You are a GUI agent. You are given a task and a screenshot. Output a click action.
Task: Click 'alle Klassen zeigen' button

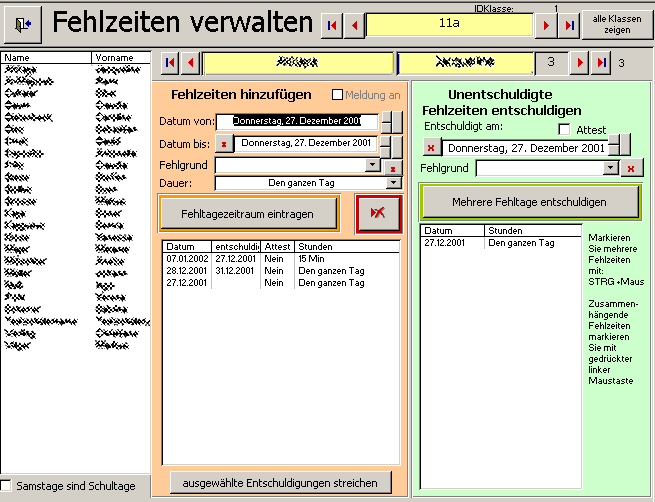(x=617, y=25)
